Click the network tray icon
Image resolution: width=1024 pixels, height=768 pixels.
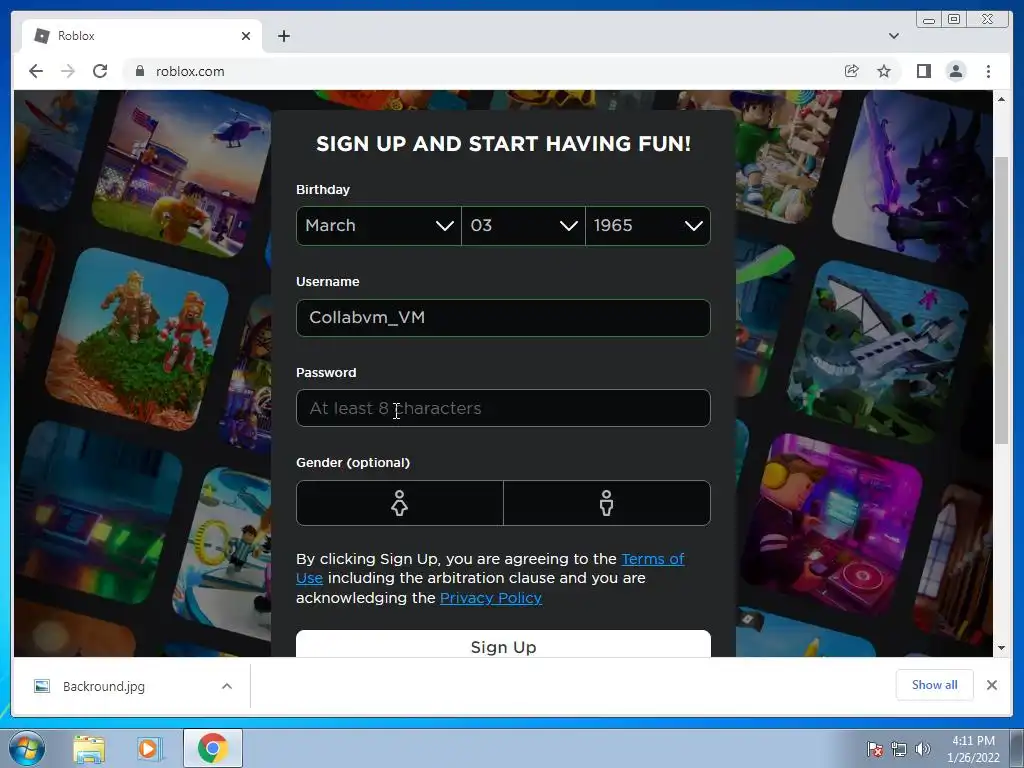click(899, 749)
